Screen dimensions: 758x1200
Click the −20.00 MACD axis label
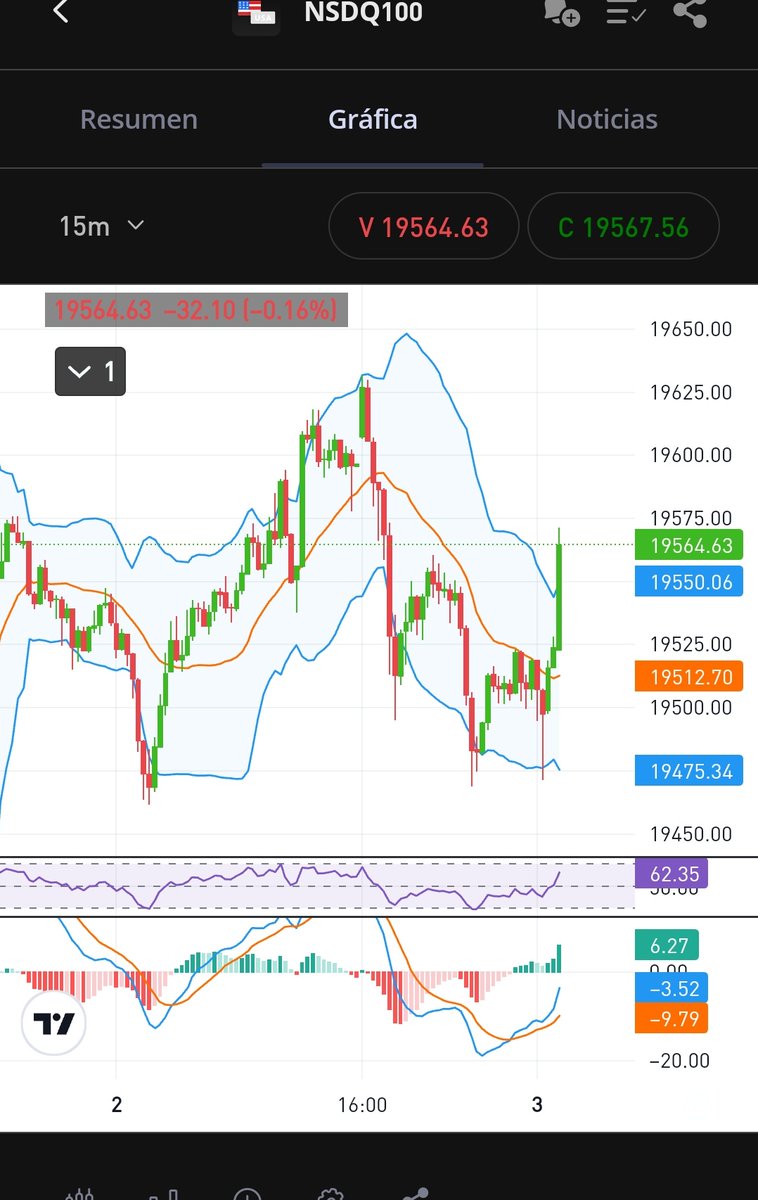(679, 1061)
